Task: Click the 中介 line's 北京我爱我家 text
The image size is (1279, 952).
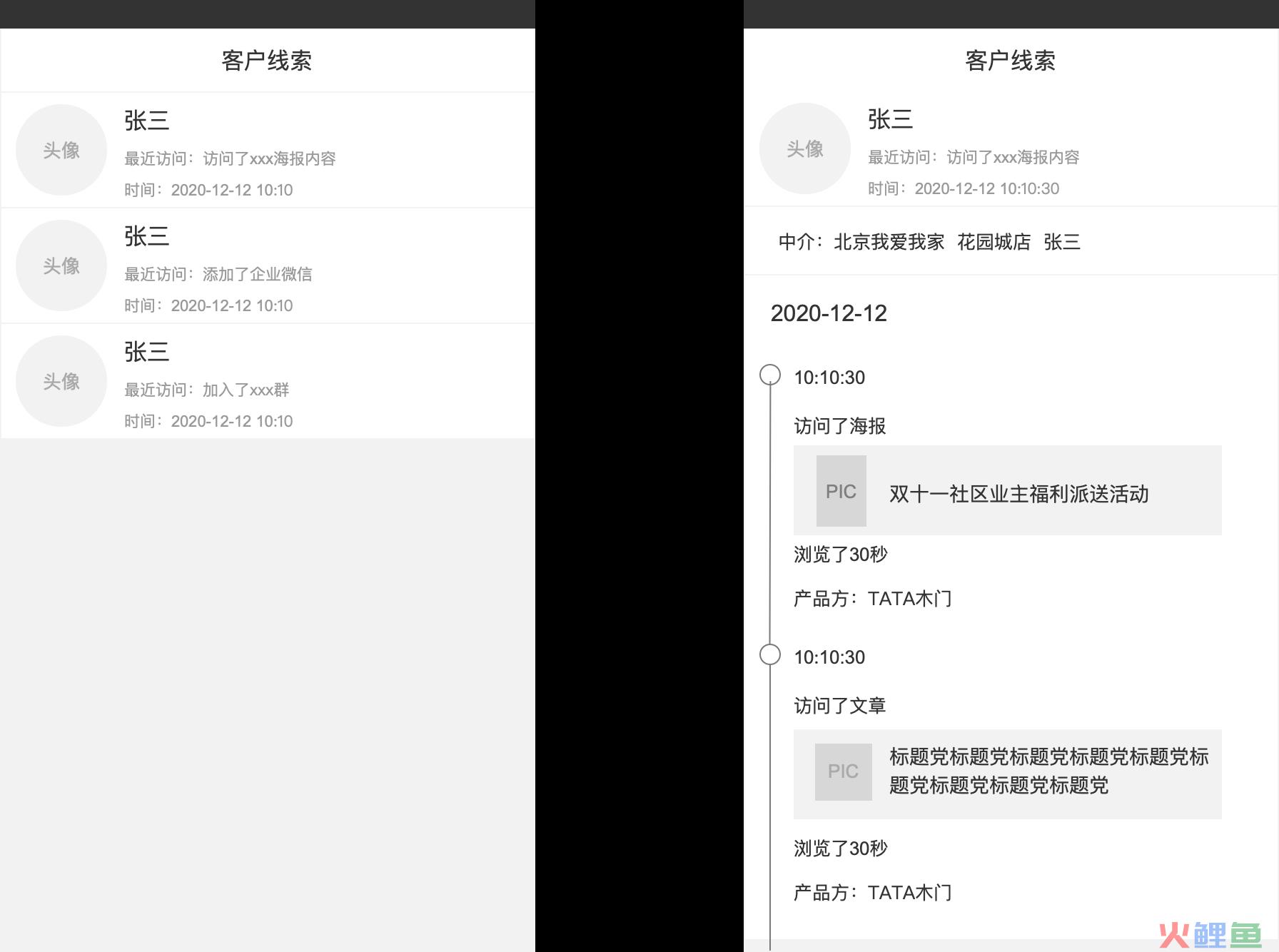Action: [x=889, y=242]
